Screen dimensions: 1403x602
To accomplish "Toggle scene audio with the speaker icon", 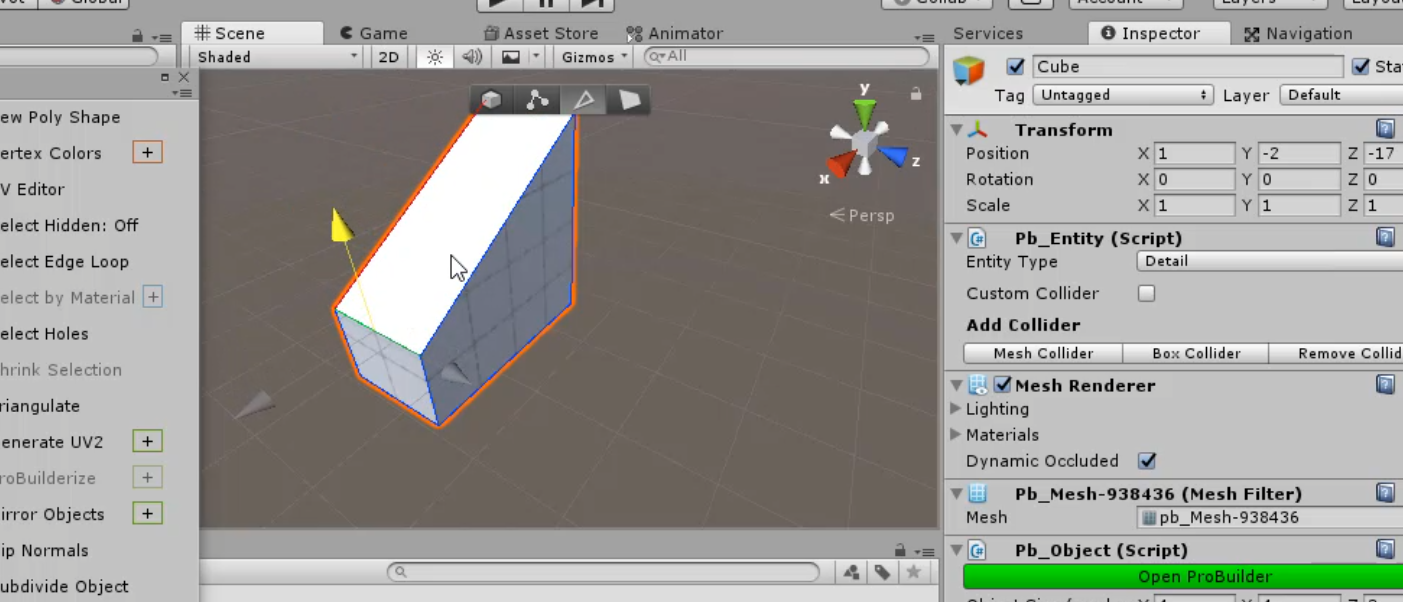I will pos(471,57).
